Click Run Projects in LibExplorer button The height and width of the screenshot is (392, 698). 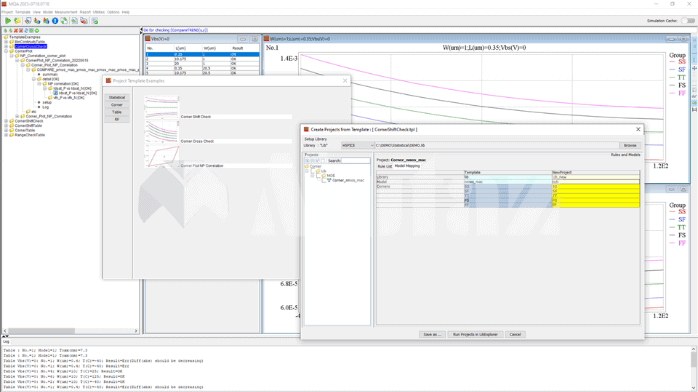tap(475, 334)
